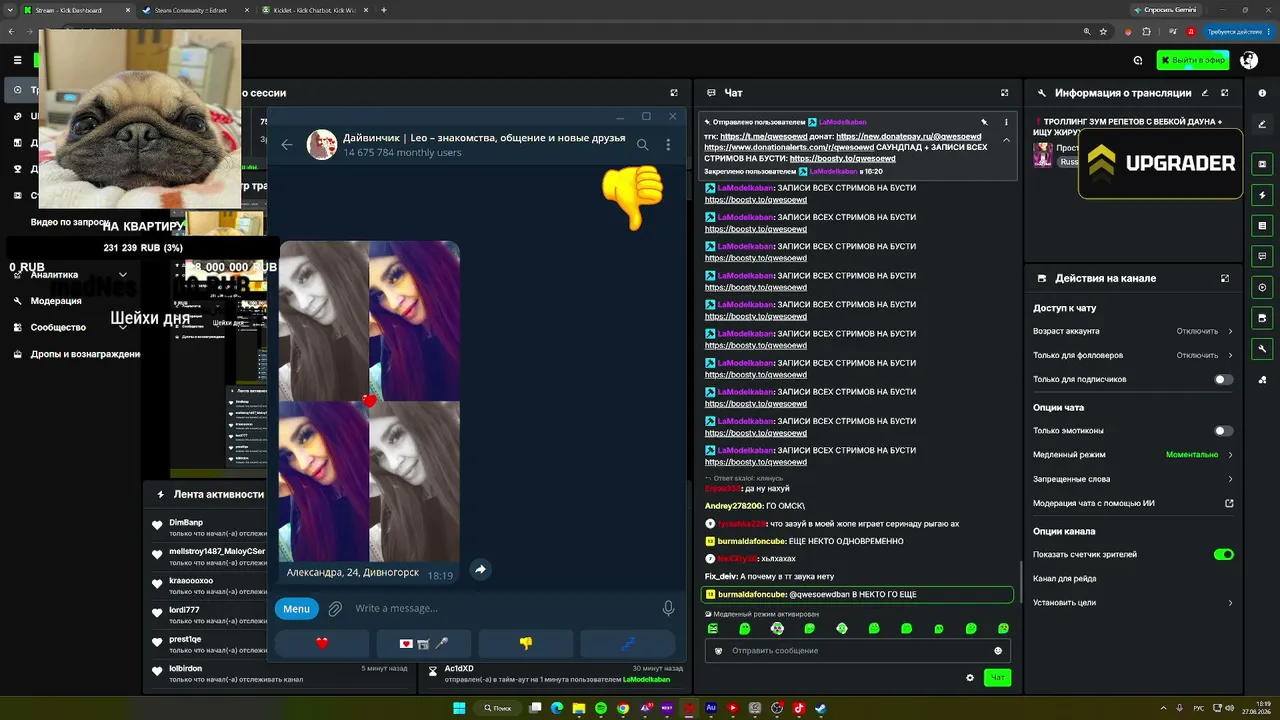Expand Только для фолловеров setting
Screen dimensions: 1280x720
coord(1133,355)
